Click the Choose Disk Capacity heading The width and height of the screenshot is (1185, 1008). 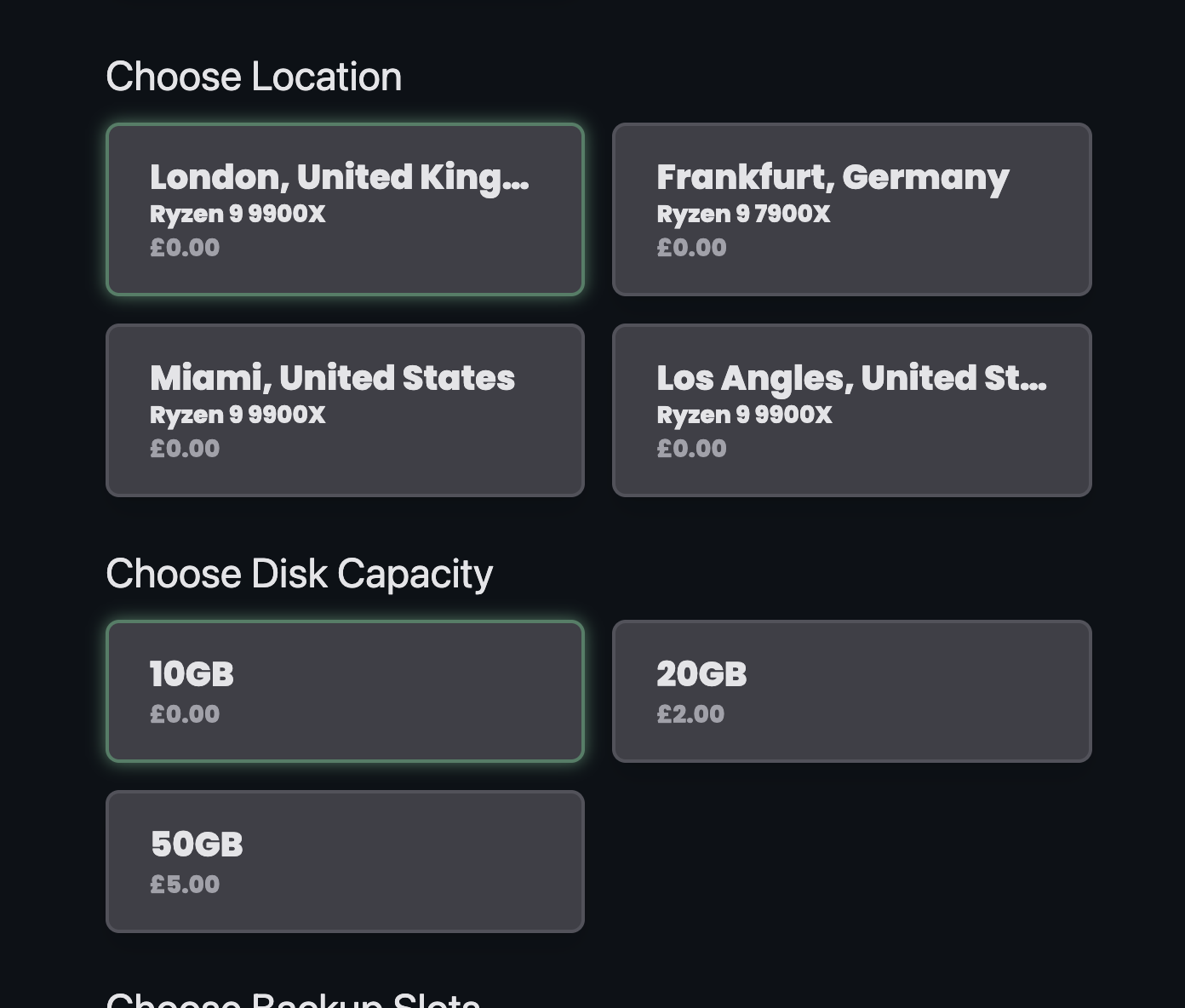pyautogui.click(x=299, y=573)
